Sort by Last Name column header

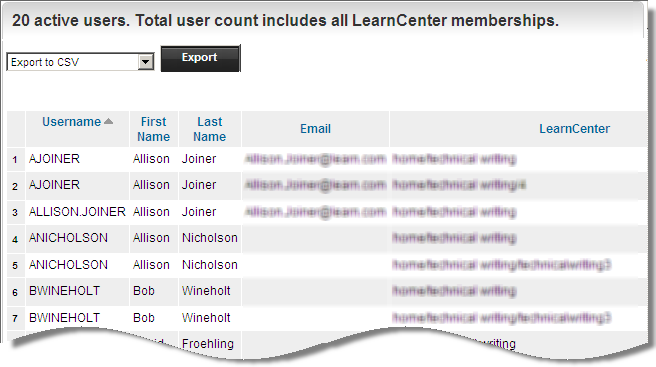coord(210,129)
